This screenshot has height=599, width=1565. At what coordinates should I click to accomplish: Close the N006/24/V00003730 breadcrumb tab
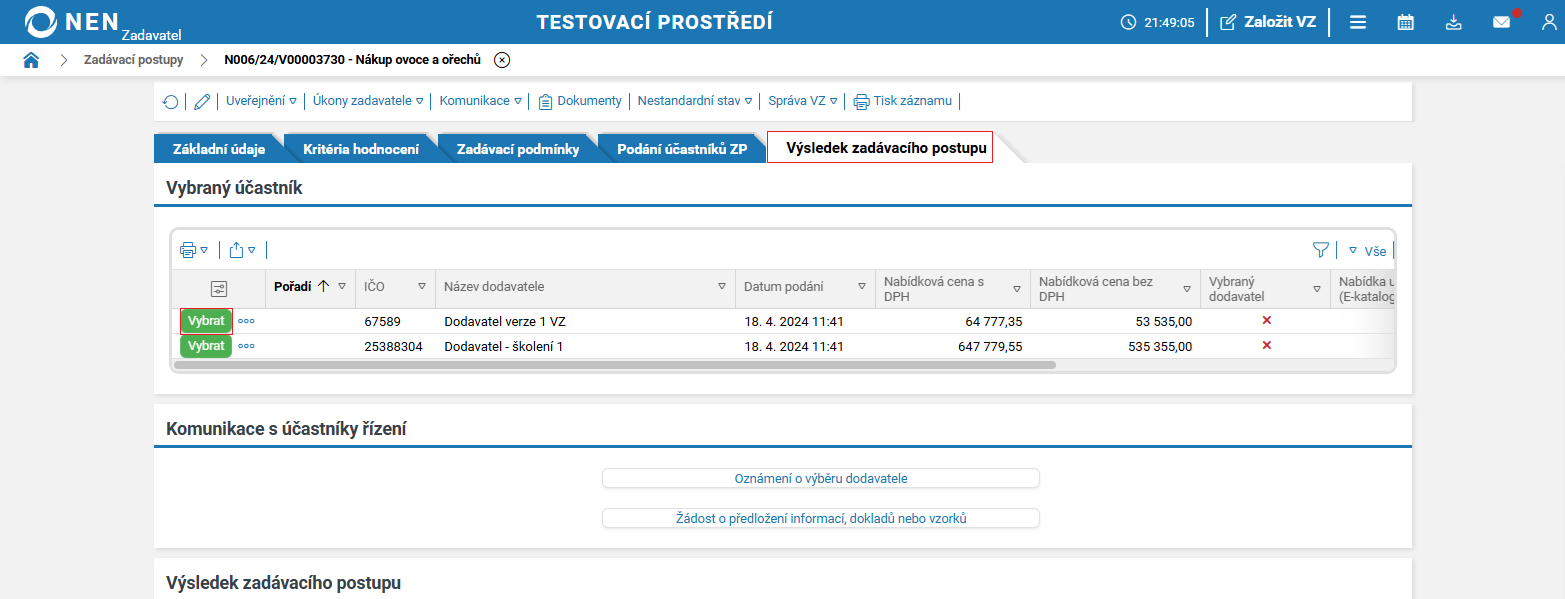tap(502, 60)
